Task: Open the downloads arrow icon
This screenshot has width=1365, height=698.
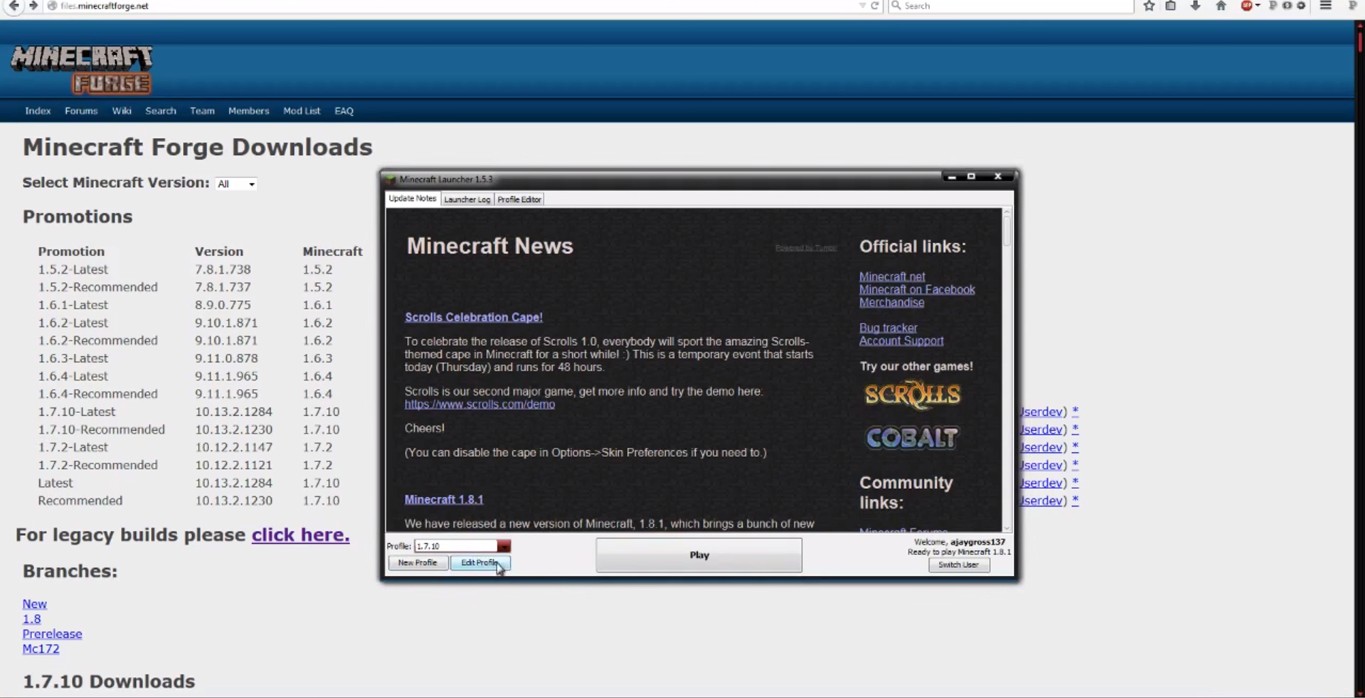Action: [x=1195, y=6]
